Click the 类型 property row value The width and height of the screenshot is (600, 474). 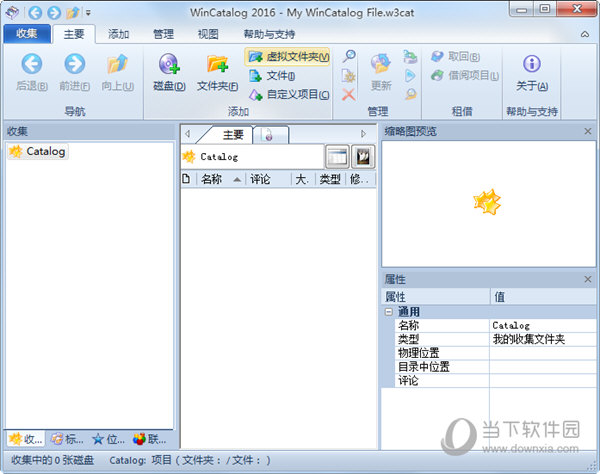coord(543,339)
